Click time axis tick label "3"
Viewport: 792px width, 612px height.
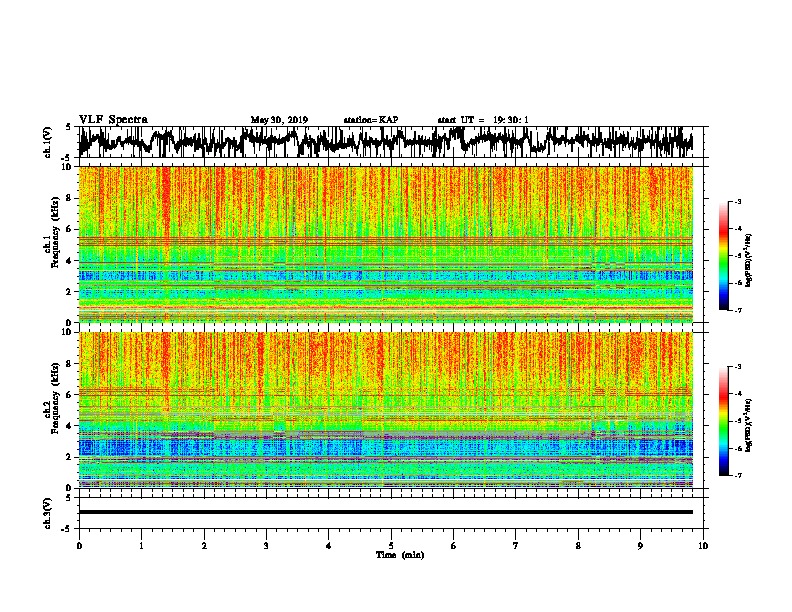[x=266, y=546]
